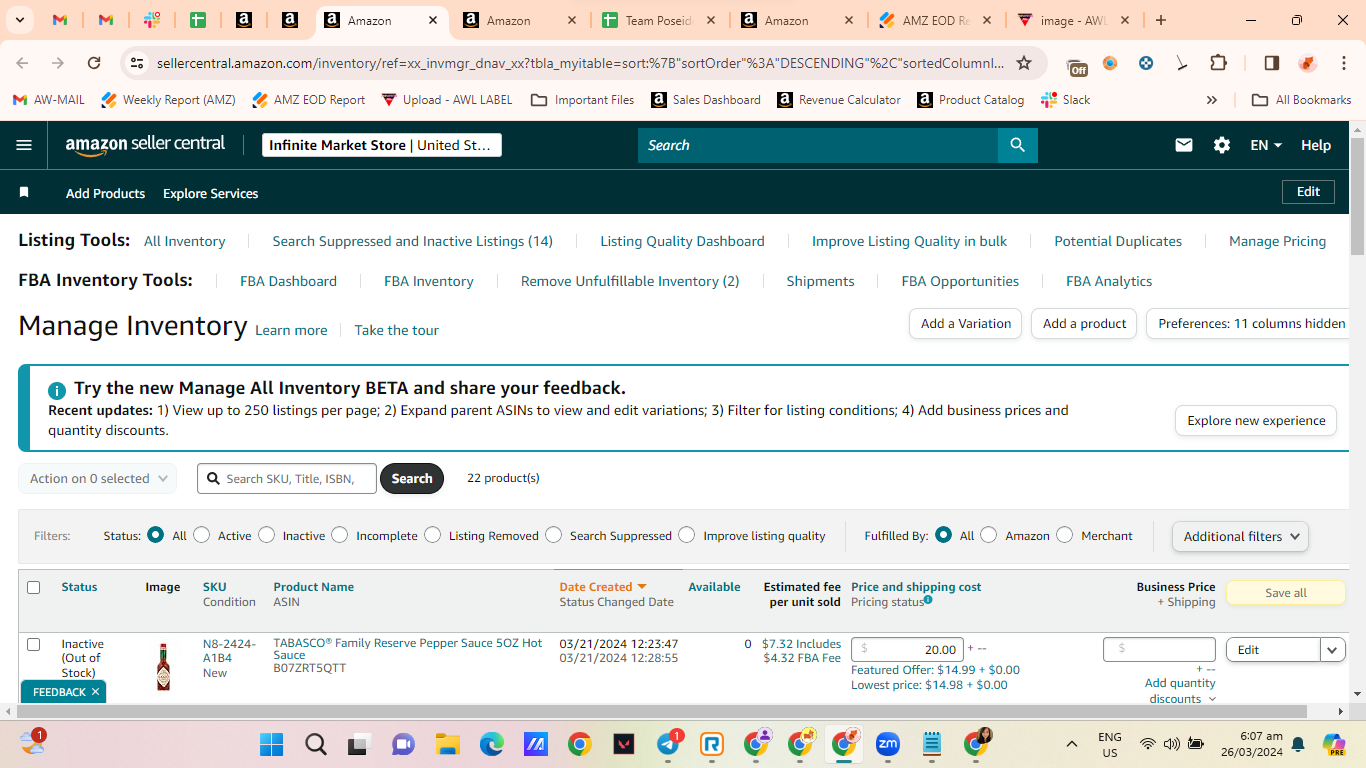1366x768 pixels.
Task: Open the Shipments tool
Action: [x=820, y=281]
